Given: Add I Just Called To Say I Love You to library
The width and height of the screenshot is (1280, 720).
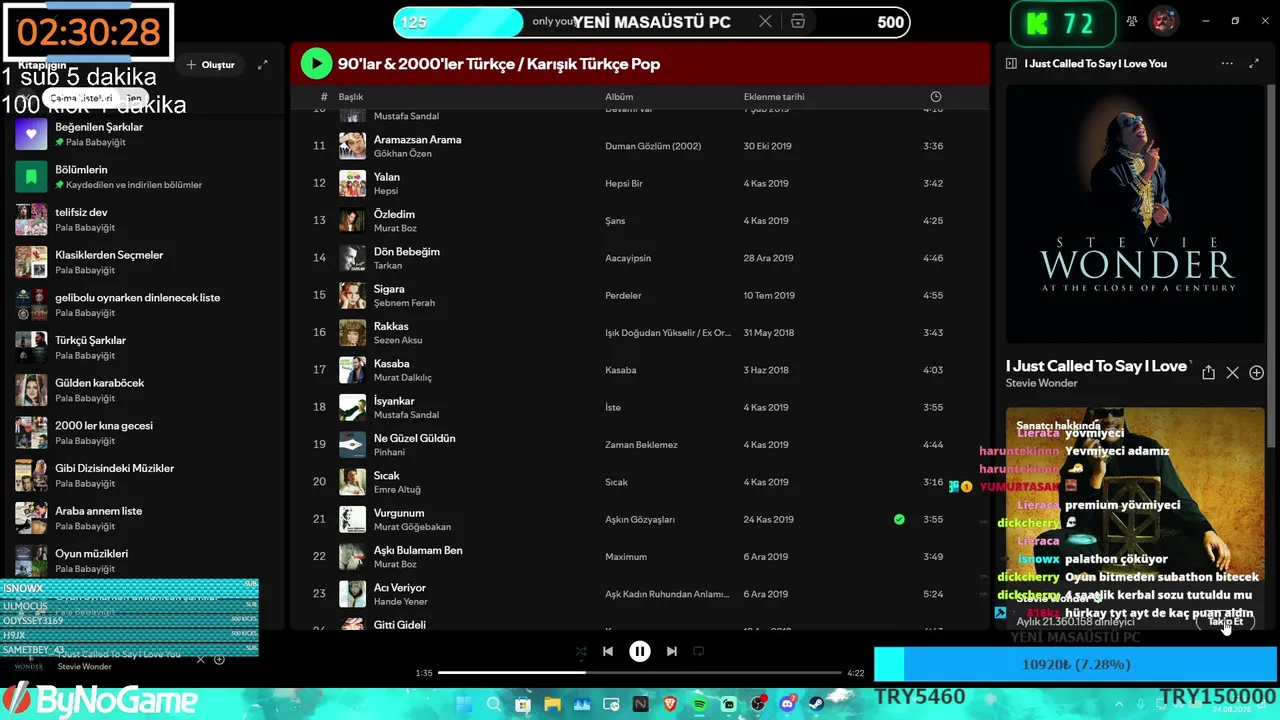Looking at the screenshot, I should click(x=1257, y=373).
